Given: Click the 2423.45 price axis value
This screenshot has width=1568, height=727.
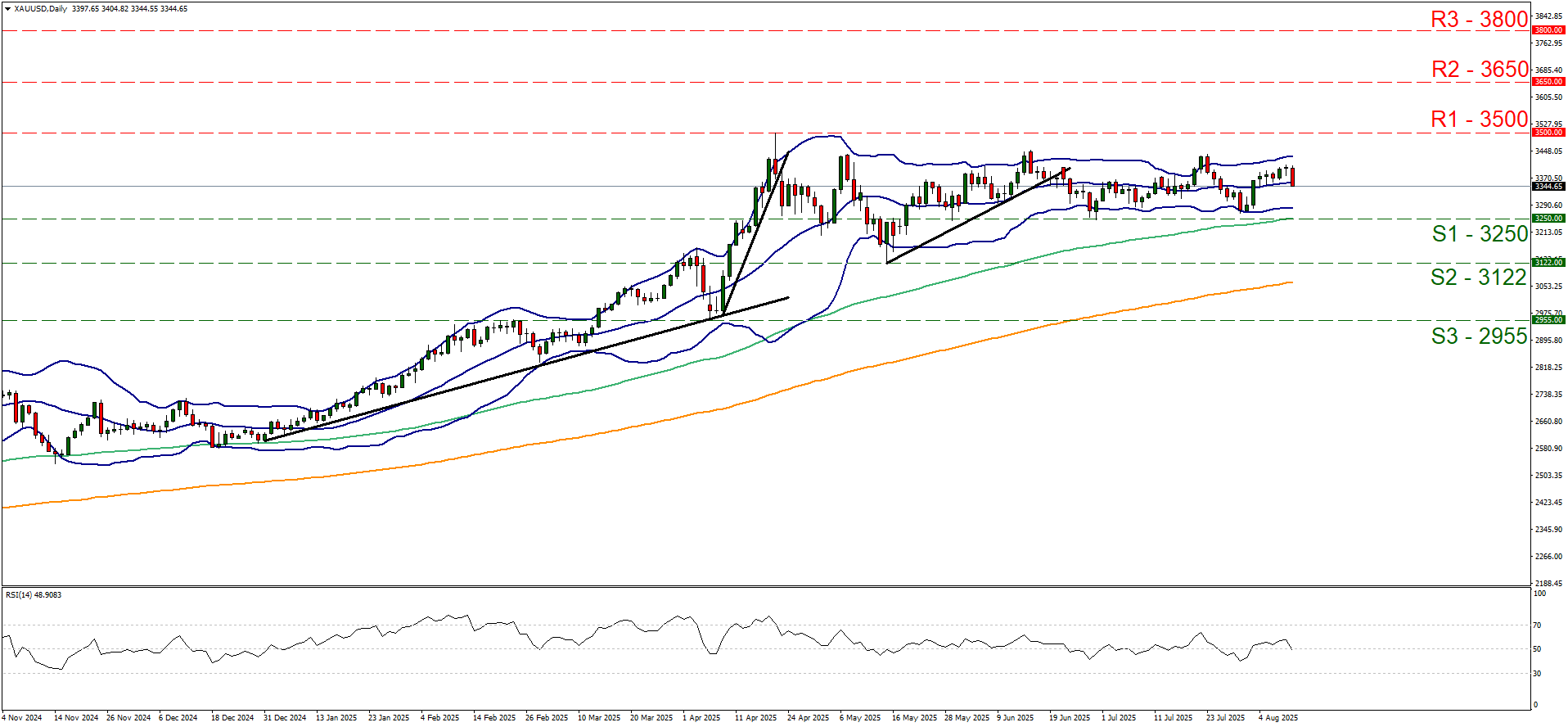Looking at the screenshot, I should [1548, 503].
